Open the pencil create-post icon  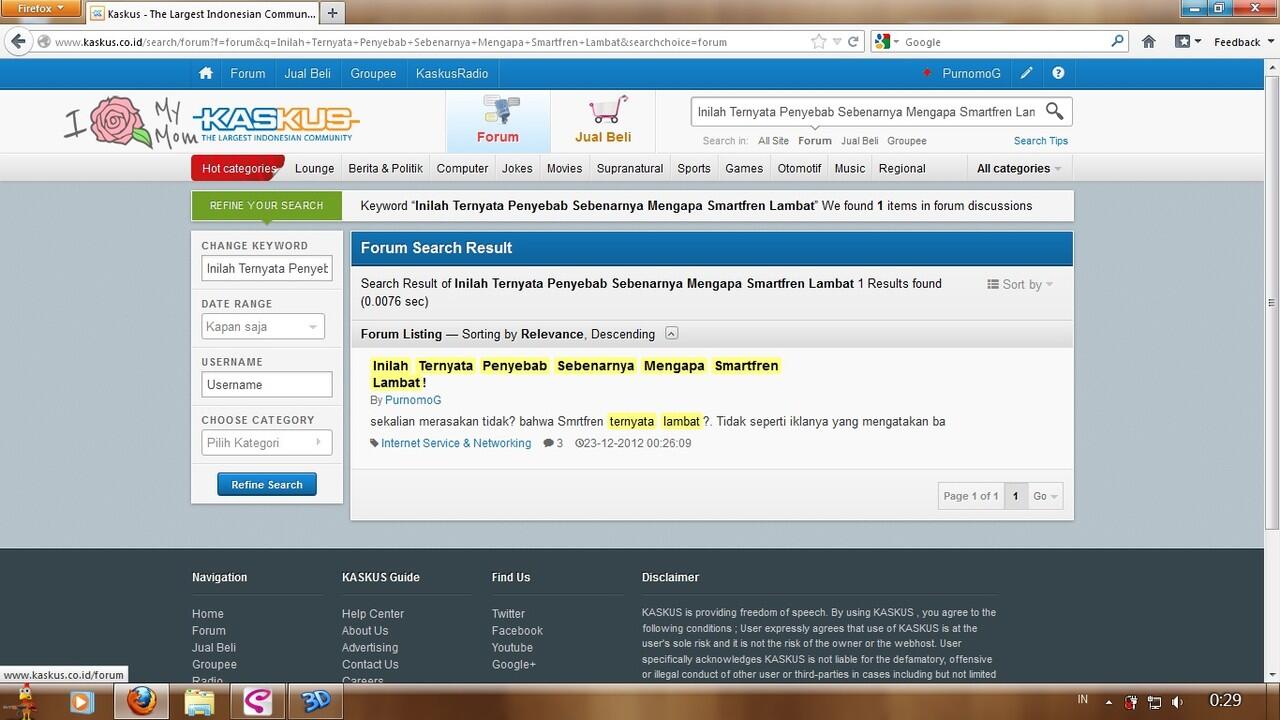(1027, 73)
